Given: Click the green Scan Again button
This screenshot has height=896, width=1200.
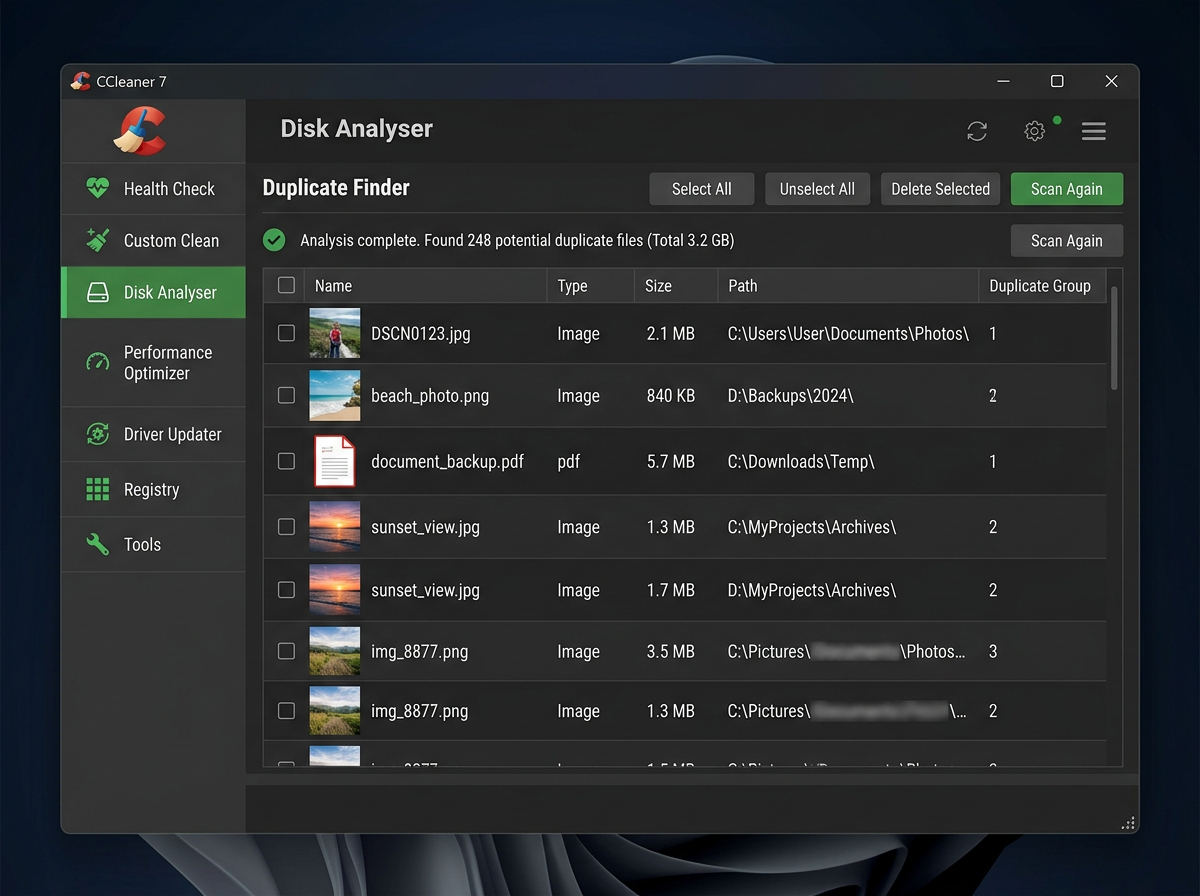Looking at the screenshot, I should coord(1066,189).
